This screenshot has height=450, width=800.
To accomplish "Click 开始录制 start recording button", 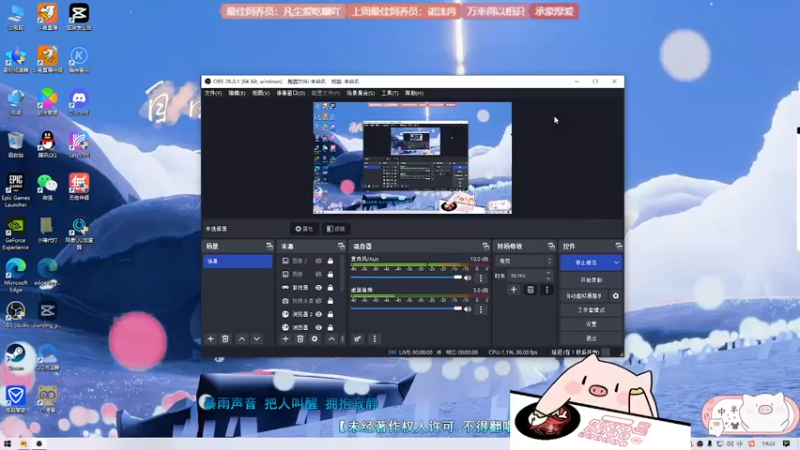I will pos(591,280).
